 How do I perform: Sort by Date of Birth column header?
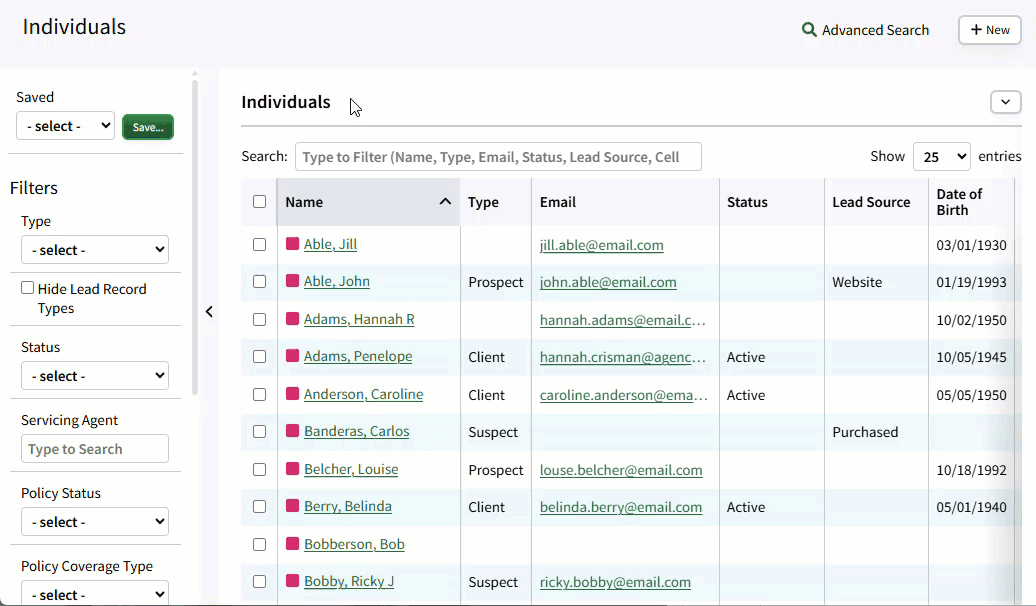click(x=971, y=202)
